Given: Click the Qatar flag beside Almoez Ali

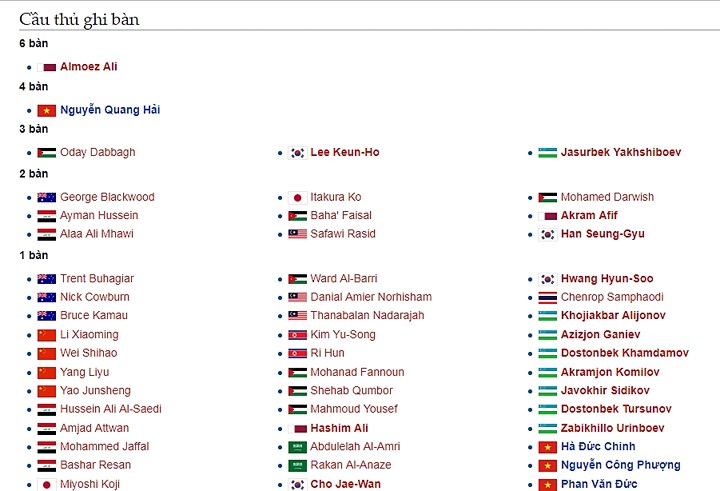Looking at the screenshot, I should tap(46, 68).
